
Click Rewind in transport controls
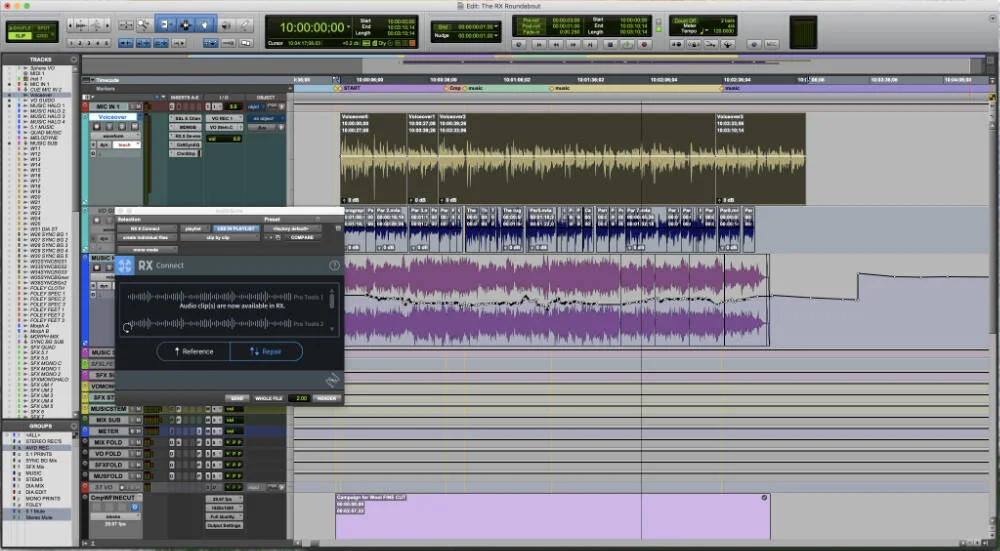[556, 45]
